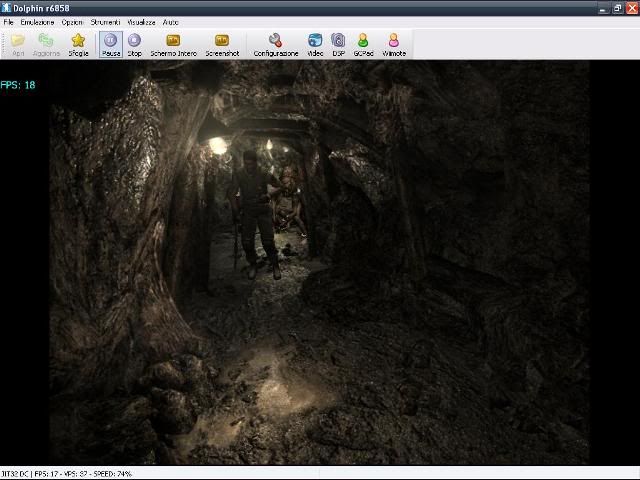Open the Video plugin settings icon
Viewport: 640px width, 480px height.
pyautogui.click(x=315, y=44)
